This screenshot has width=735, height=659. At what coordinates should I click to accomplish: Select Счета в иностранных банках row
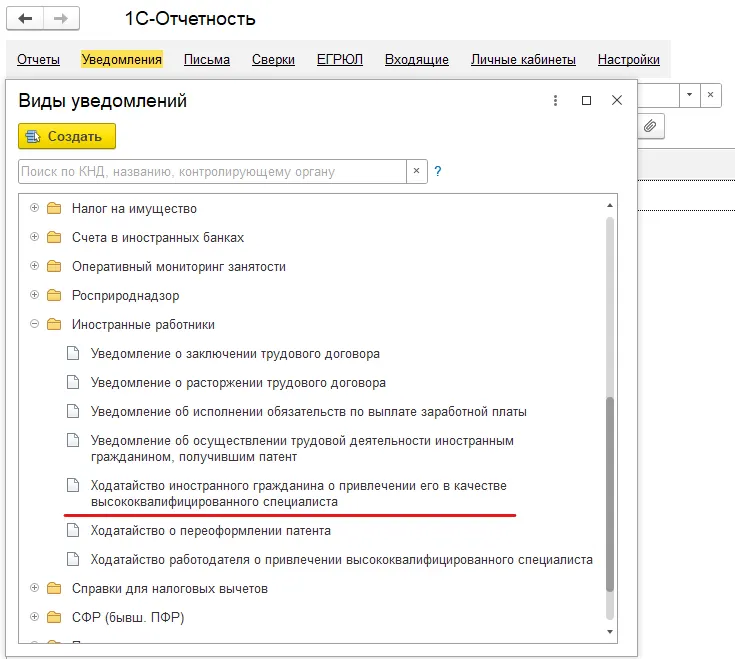312,237
